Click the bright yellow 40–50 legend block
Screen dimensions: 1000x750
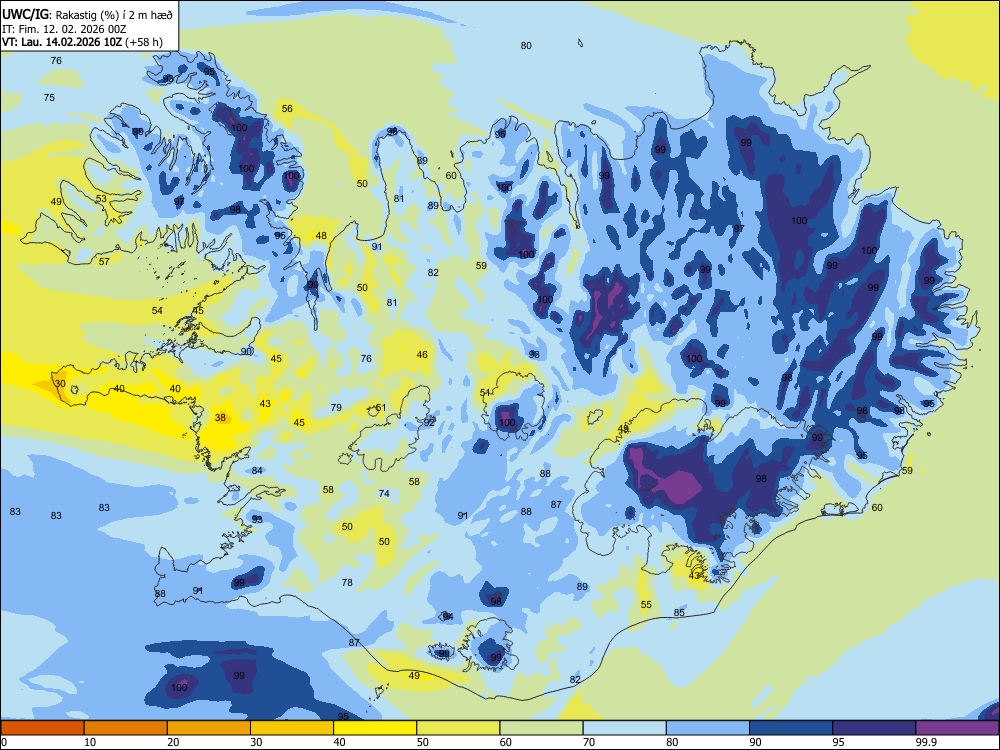[x=375, y=728]
